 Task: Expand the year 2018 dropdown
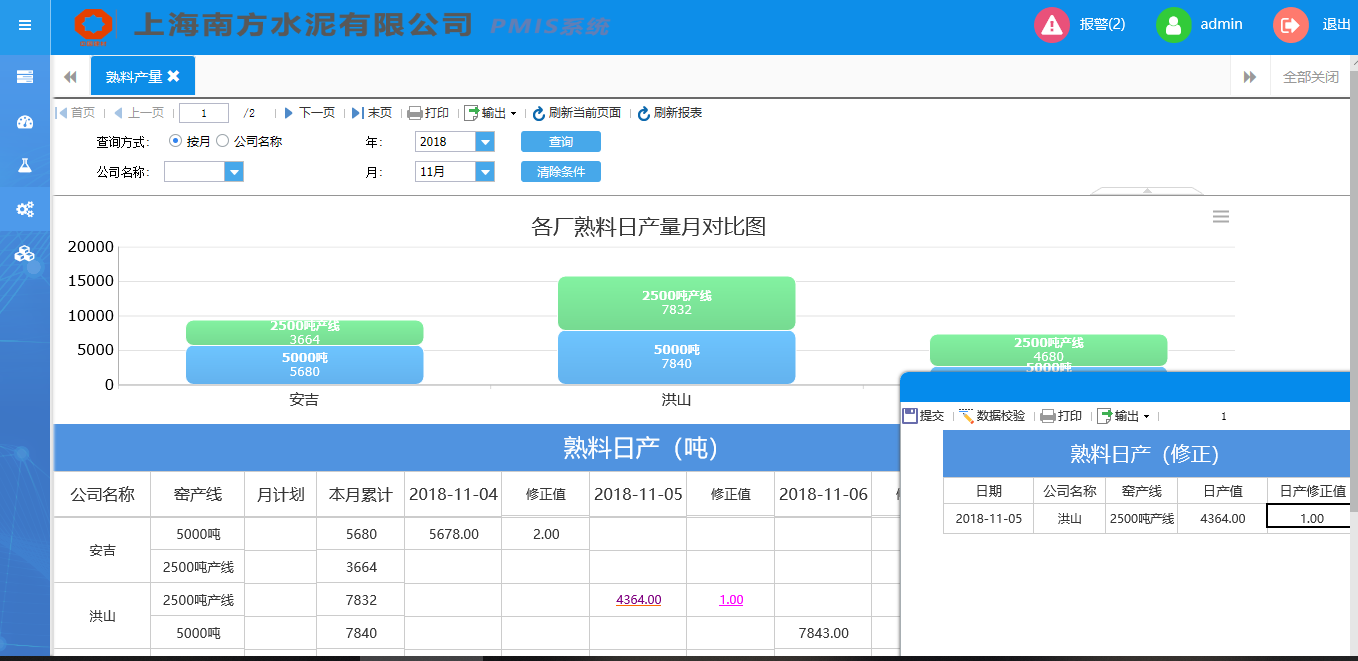click(485, 142)
